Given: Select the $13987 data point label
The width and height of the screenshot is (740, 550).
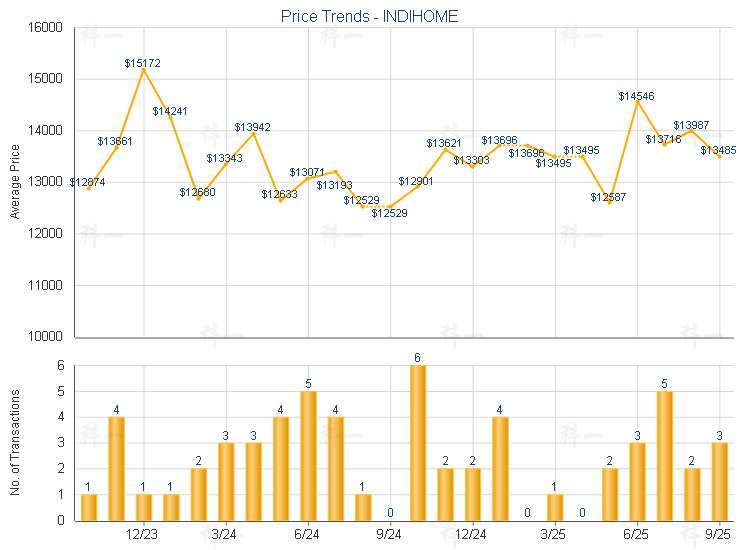Looking at the screenshot, I should (691, 125).
